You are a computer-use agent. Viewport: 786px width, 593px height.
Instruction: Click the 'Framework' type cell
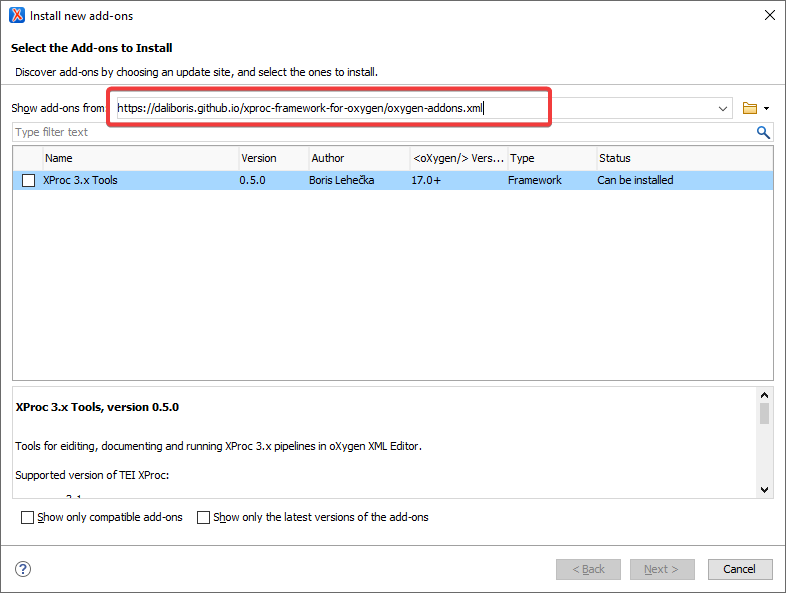pos(534,180)
